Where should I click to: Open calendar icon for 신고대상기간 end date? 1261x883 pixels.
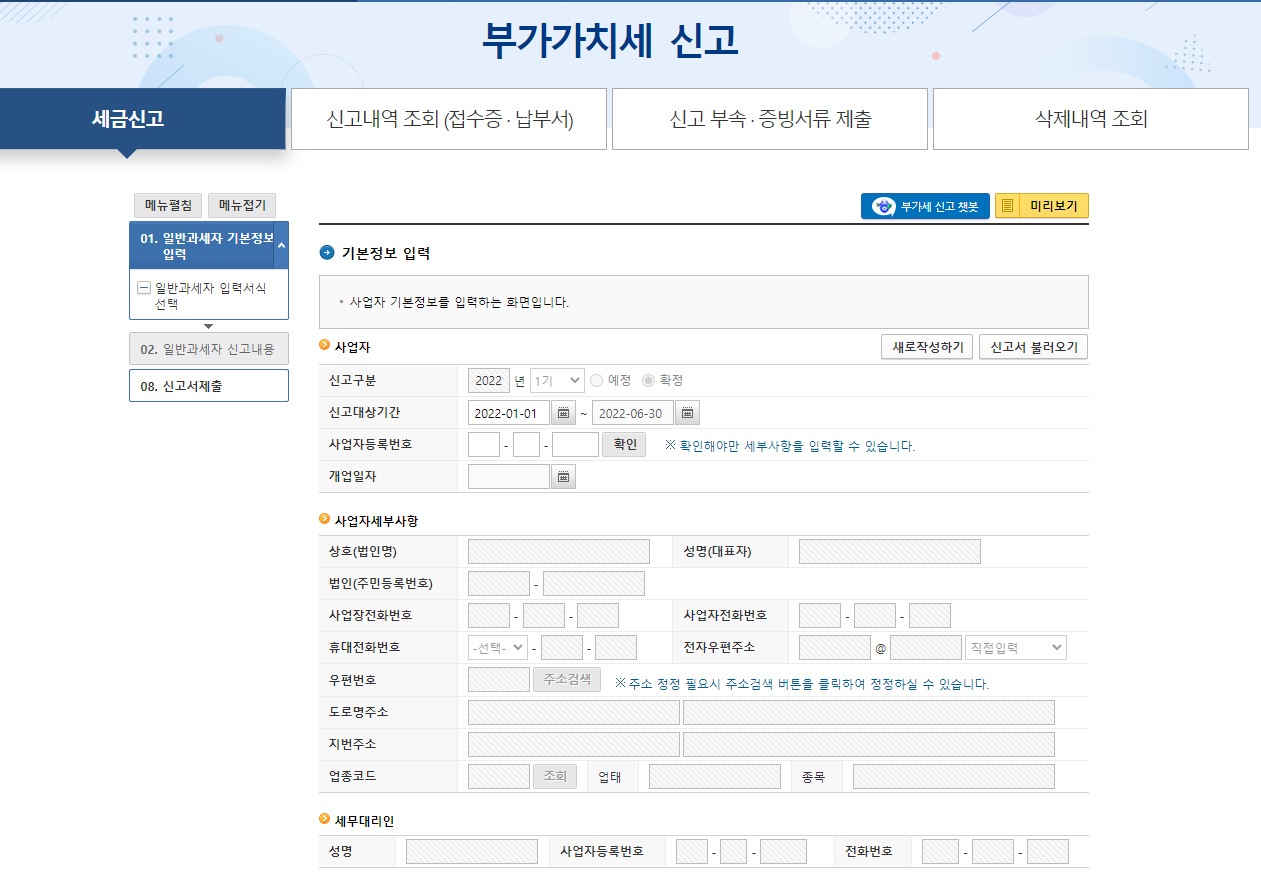pyautogui.click(x=688, y=413)
